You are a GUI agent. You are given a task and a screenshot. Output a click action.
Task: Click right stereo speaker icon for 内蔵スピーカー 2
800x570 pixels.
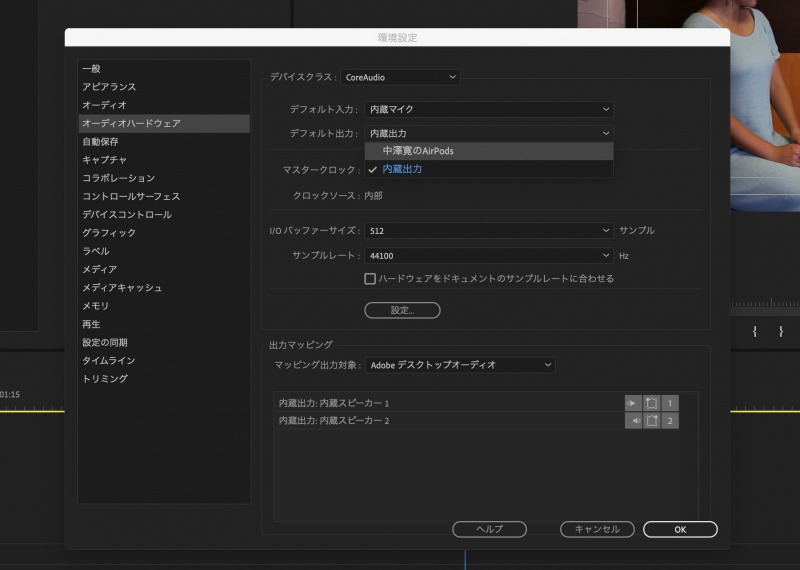coord(633,420)
